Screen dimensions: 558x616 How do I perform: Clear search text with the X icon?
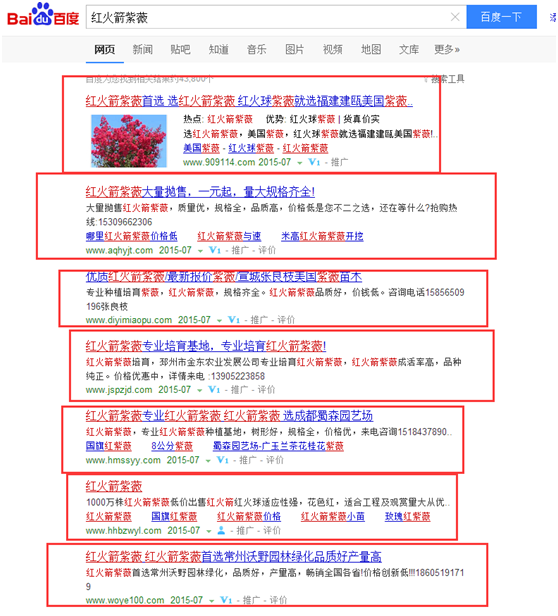[x=455, y=17]
